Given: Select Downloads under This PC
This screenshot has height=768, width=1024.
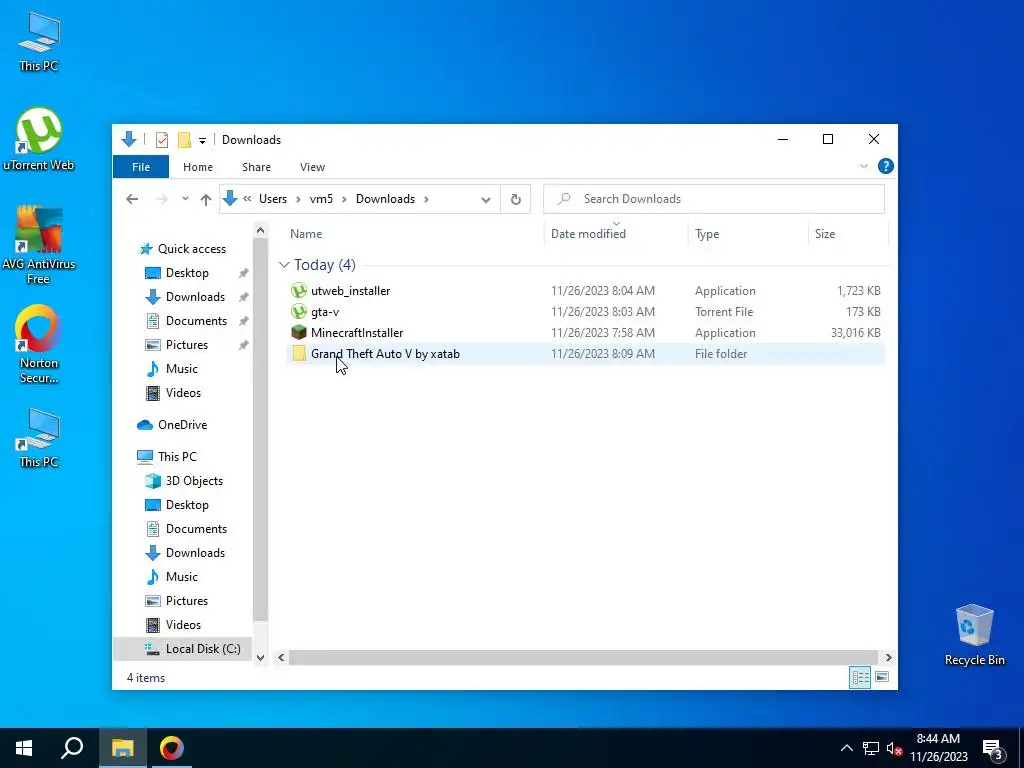Looking at the screenshot, I should (x=195, y=552).
